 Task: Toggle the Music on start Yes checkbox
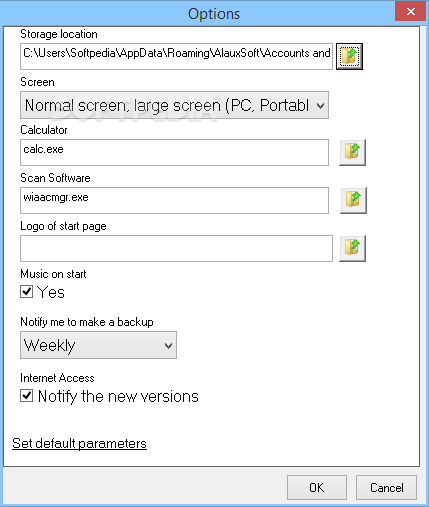26,292
